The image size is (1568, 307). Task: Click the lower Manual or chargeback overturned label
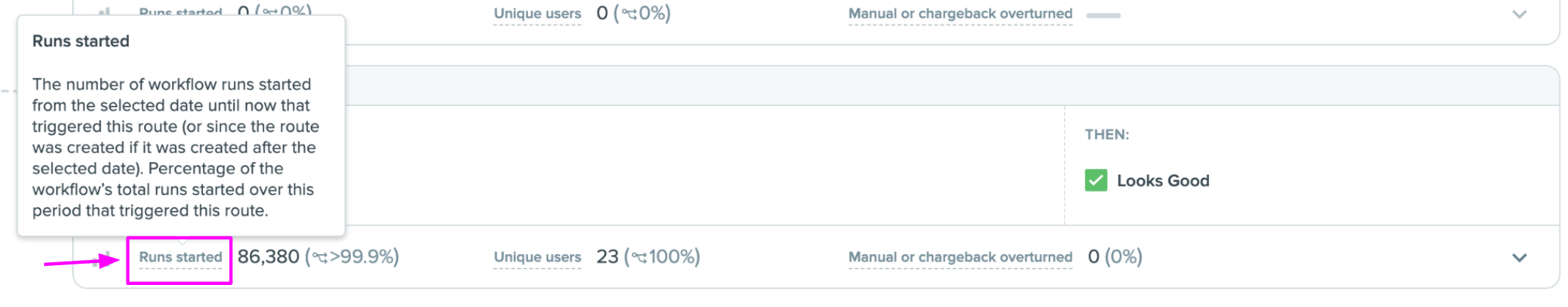960,257
